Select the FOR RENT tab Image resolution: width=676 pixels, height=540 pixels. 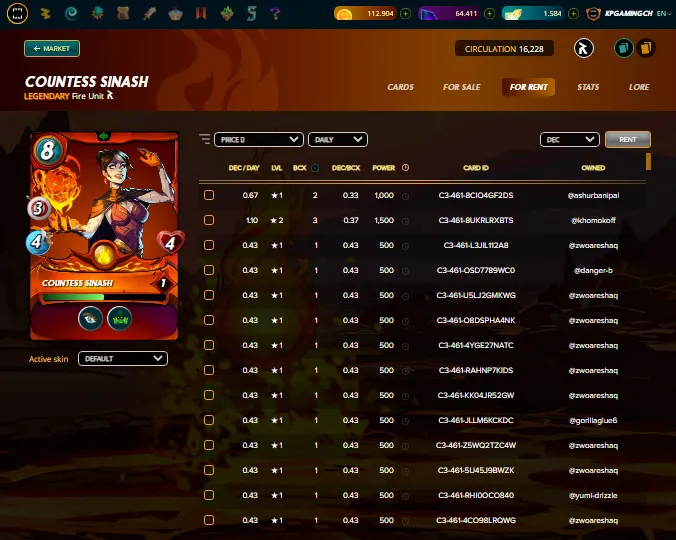tap(529, 87)
